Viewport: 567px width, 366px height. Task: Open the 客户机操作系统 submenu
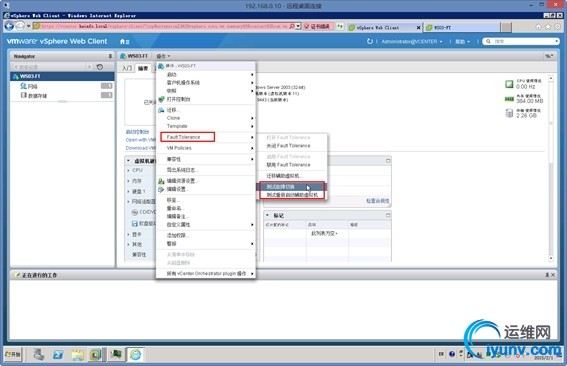(x=206, y=82)
